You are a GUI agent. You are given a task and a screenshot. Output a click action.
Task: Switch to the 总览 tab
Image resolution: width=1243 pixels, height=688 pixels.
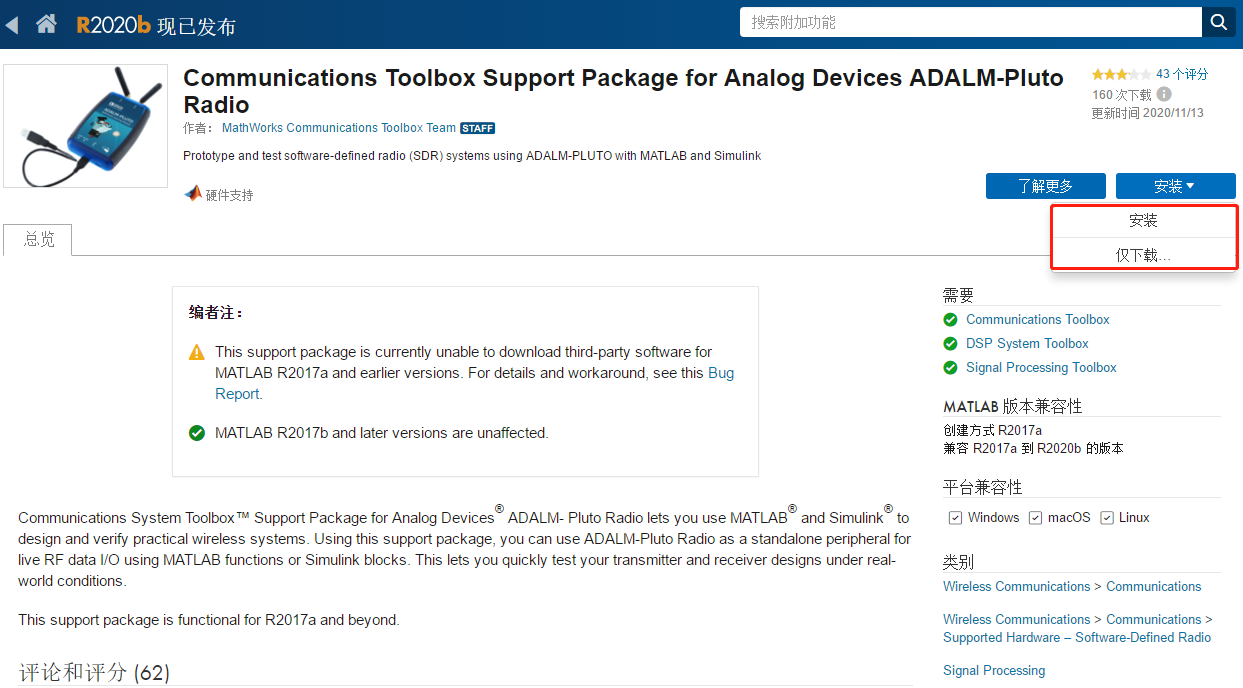click(37, 240)
